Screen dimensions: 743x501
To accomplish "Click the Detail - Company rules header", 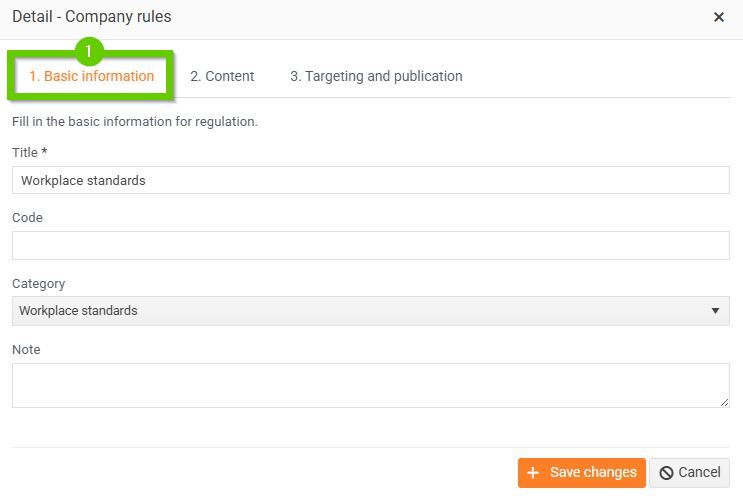I will [91, 17].
